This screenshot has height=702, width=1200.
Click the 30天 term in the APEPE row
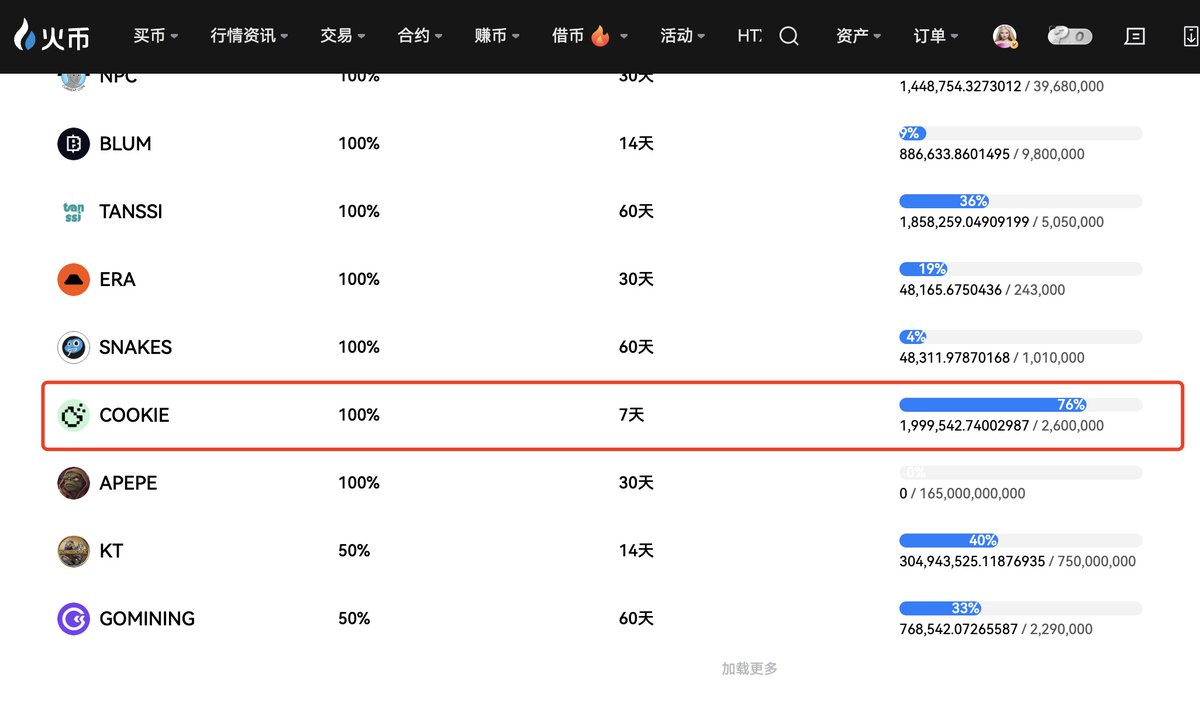tap(636, 483)
